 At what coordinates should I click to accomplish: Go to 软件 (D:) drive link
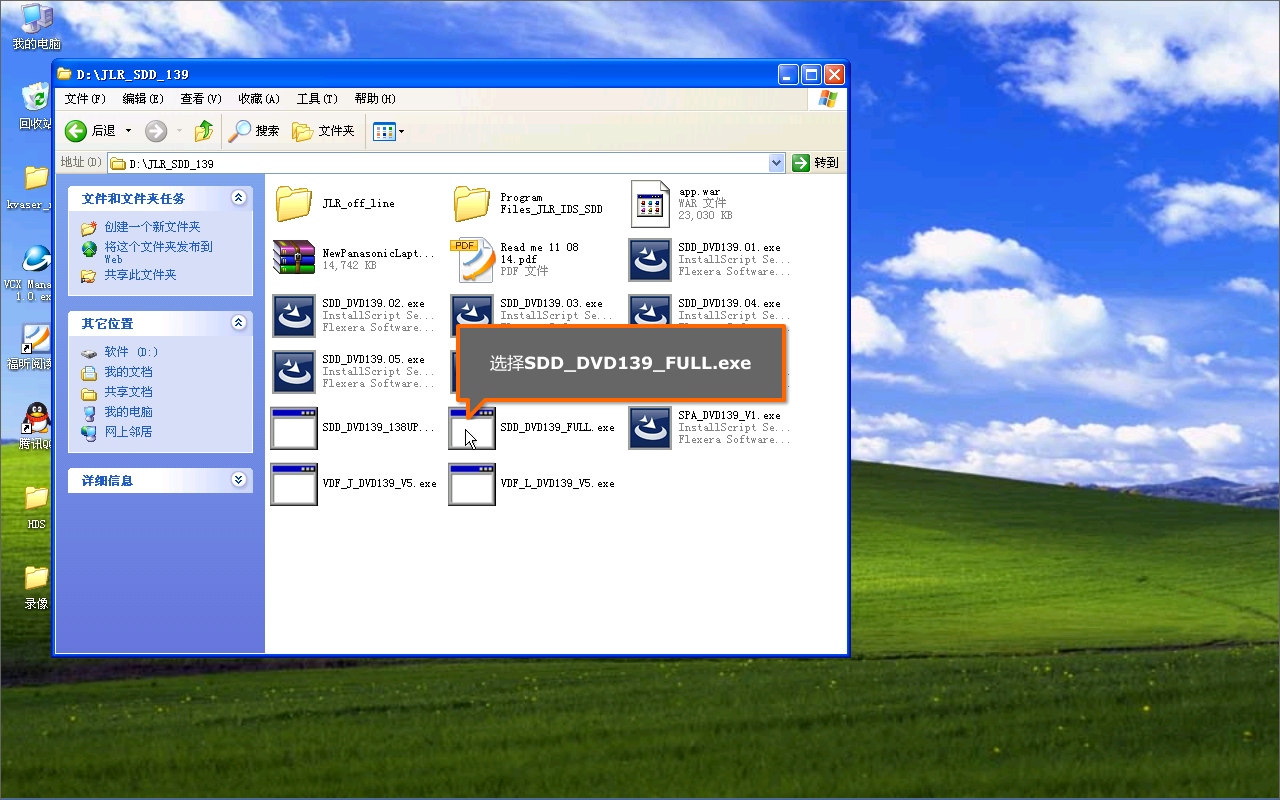(131, 352)
